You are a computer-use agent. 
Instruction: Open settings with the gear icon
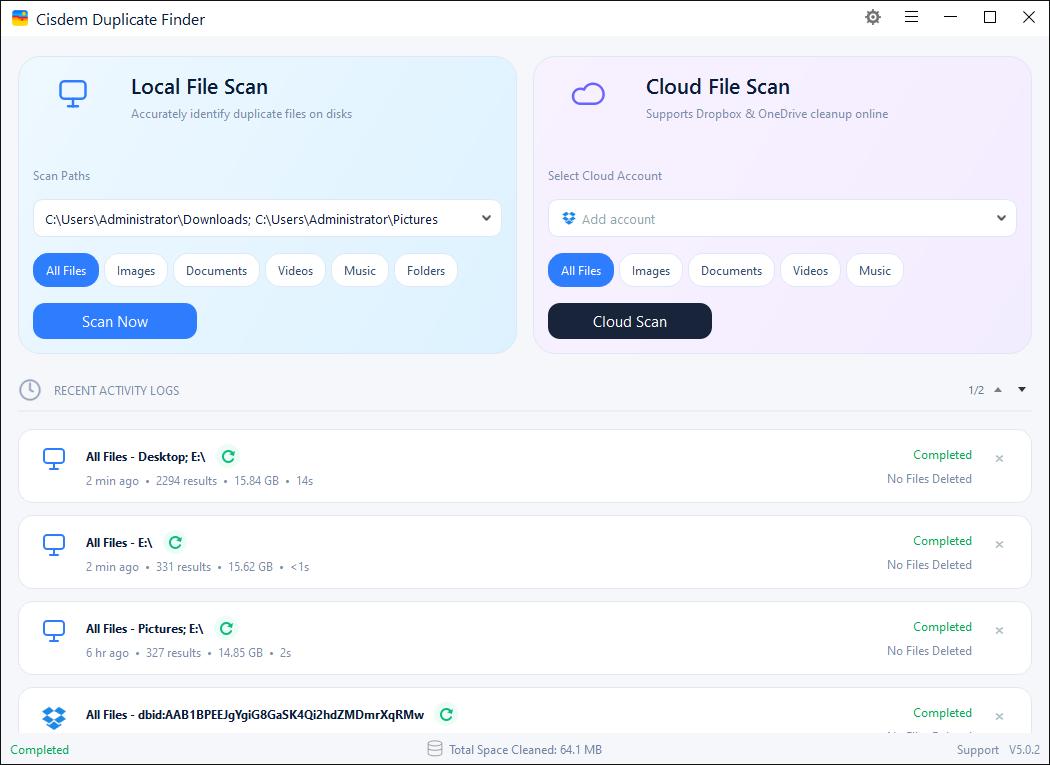pyautogui.click(x=873, y=17)
